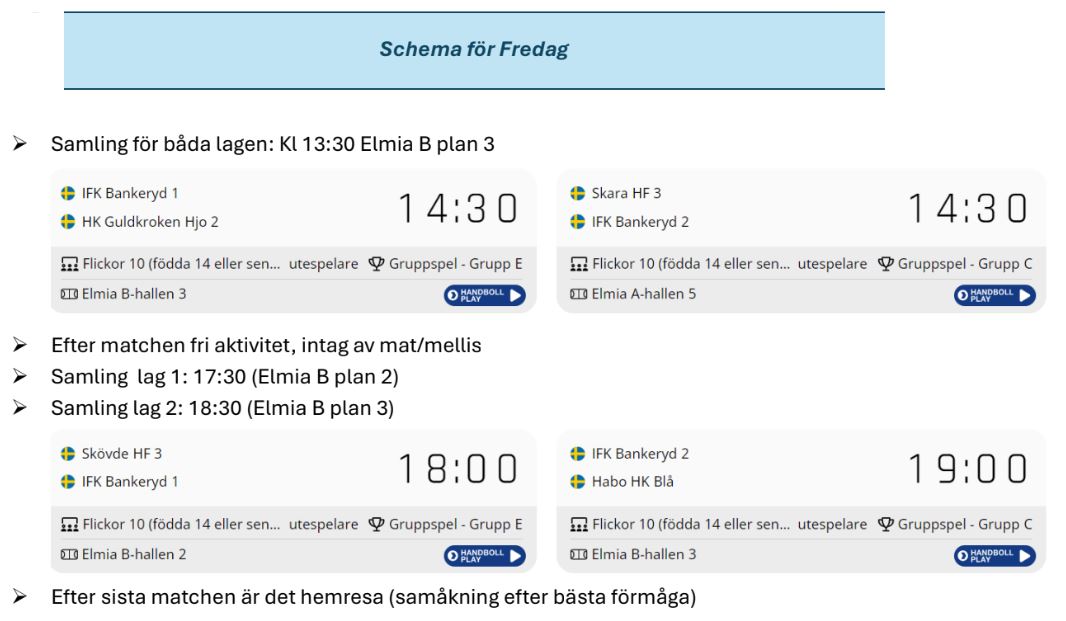Viewport: 1066px width, 621px height.
Task: Click Swedish flag icon next to Skara HF 3
Action: (578, 193)
